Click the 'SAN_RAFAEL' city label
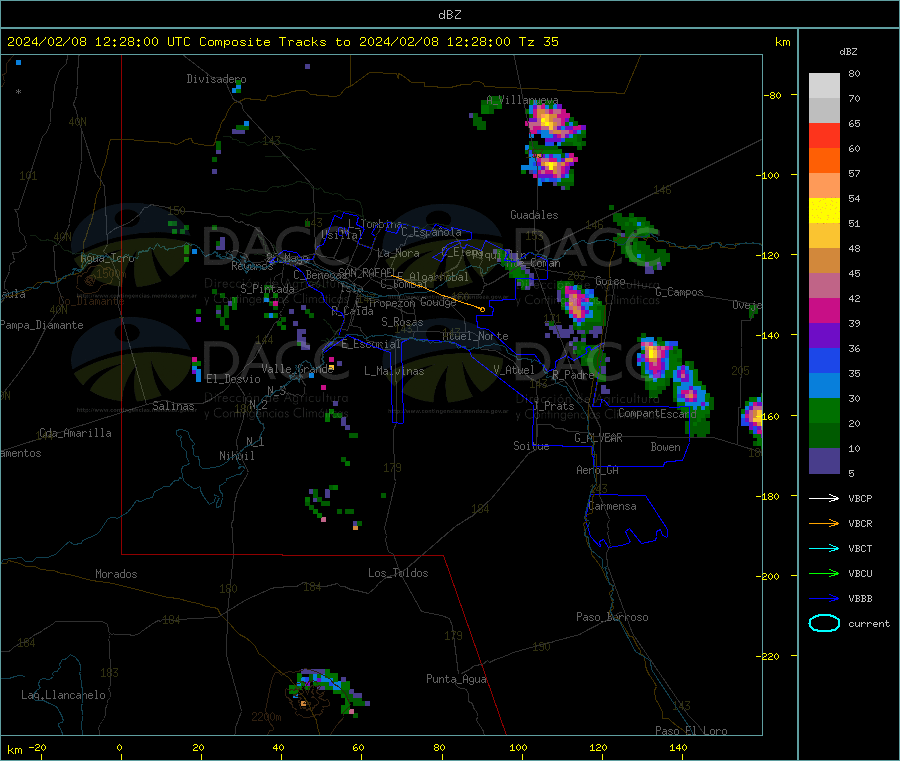Screen dimensions: 900x761 (x=367, y=272)
